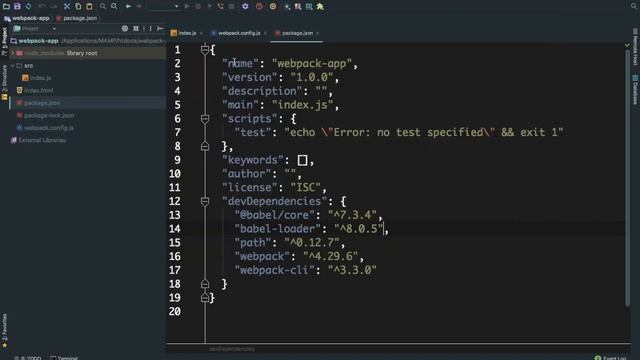Screen dimensions: 640x360
Task: Open the Remote Host tool window tab
Action: tap(635, 47)
